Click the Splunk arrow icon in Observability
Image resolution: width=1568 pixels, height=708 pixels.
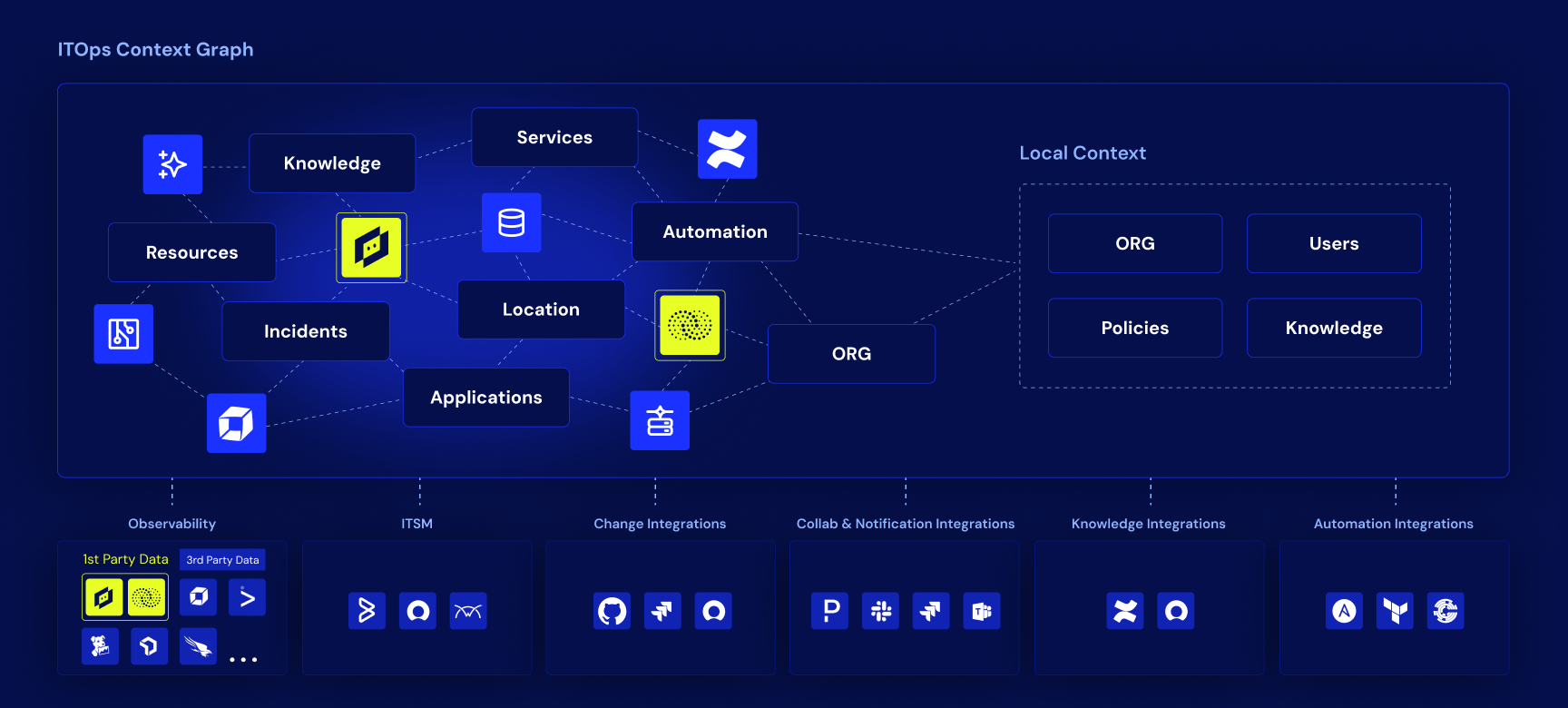point(247,597)
